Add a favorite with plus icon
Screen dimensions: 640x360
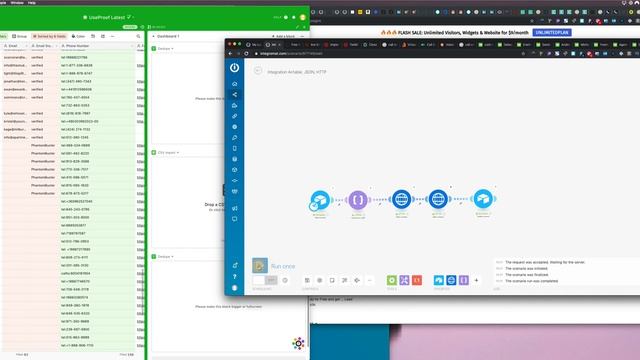[476, 280]
